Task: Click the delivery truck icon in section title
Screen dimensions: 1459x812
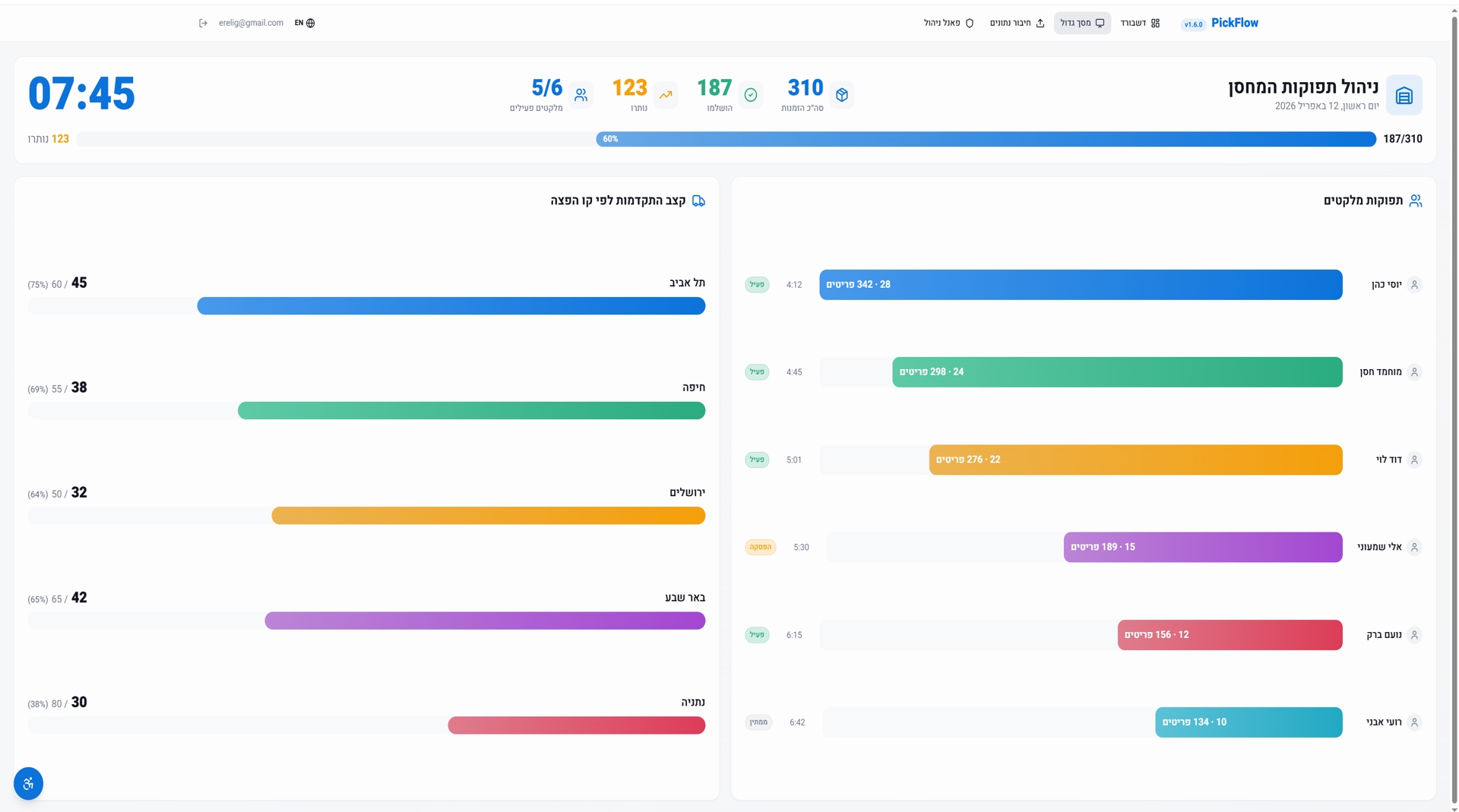Action: [x=698, y=201]
